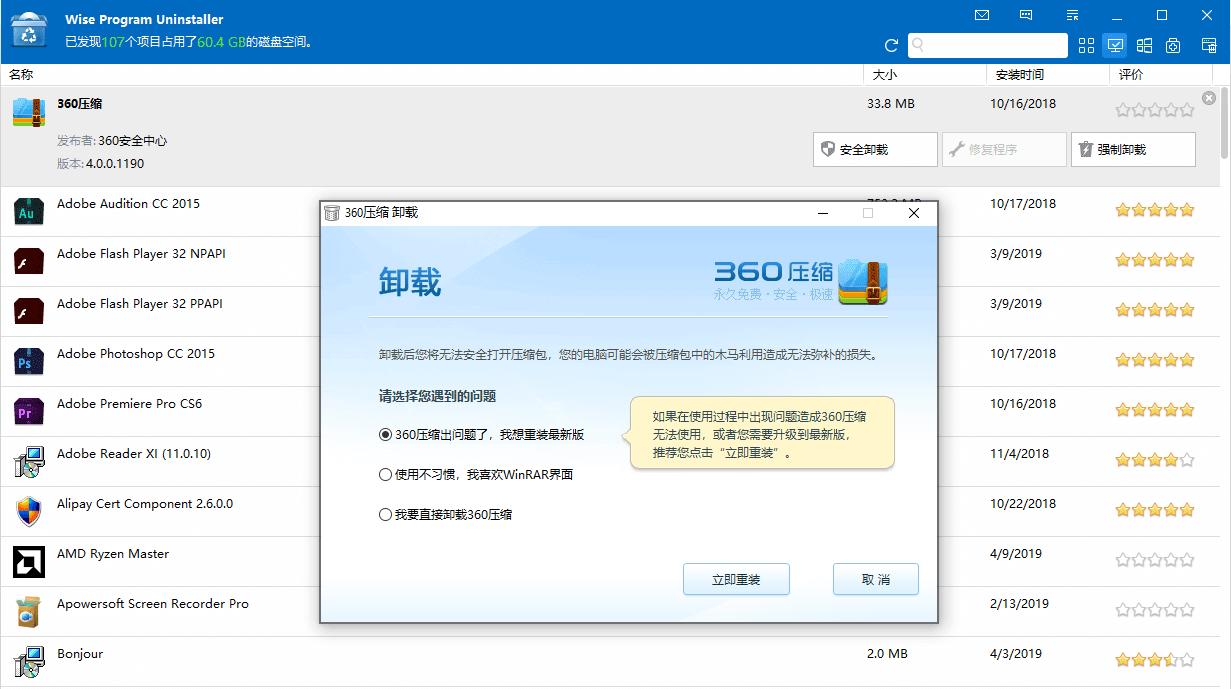Open the chat message icon
1231x689 pixels.
point(1027,15)
